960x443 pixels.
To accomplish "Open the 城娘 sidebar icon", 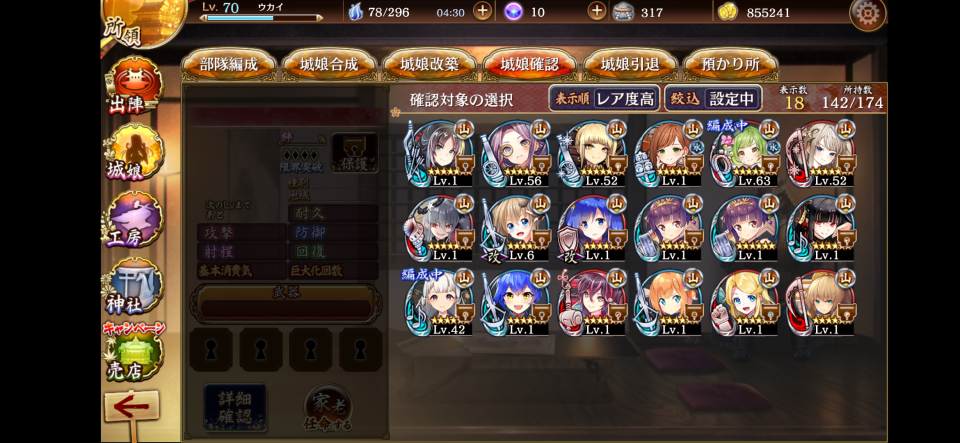I will pyautogui.click(x=134, y=153).
